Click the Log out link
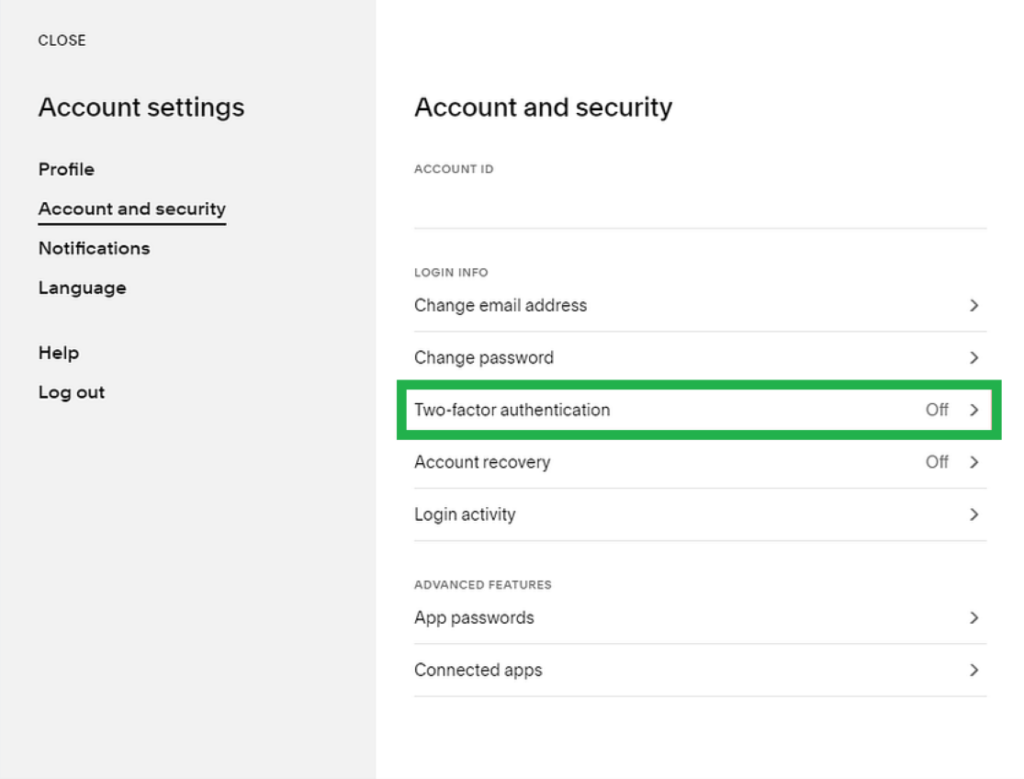This screenshot has width=1024, height=779. [x=71, y=392]
